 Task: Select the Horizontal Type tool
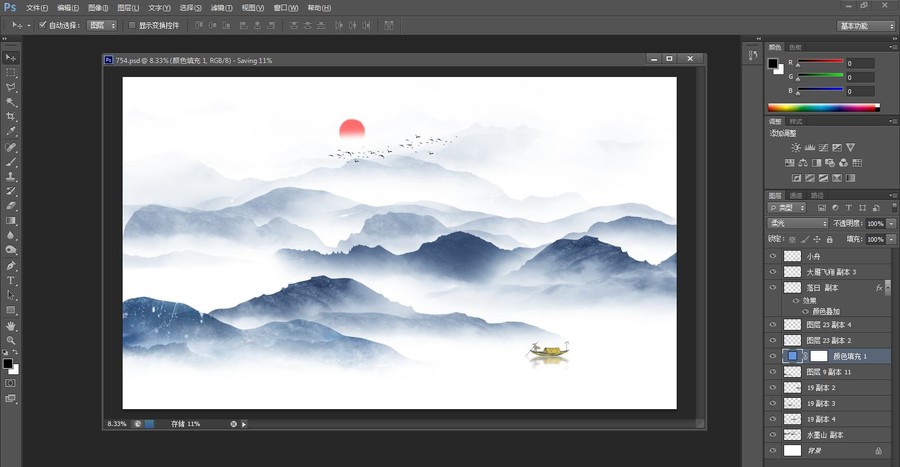pyautogui.click(x=10, y=281)
